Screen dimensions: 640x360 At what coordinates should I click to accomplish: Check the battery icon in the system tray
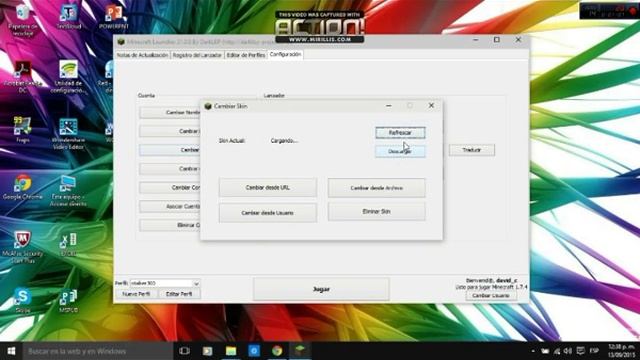545,351
